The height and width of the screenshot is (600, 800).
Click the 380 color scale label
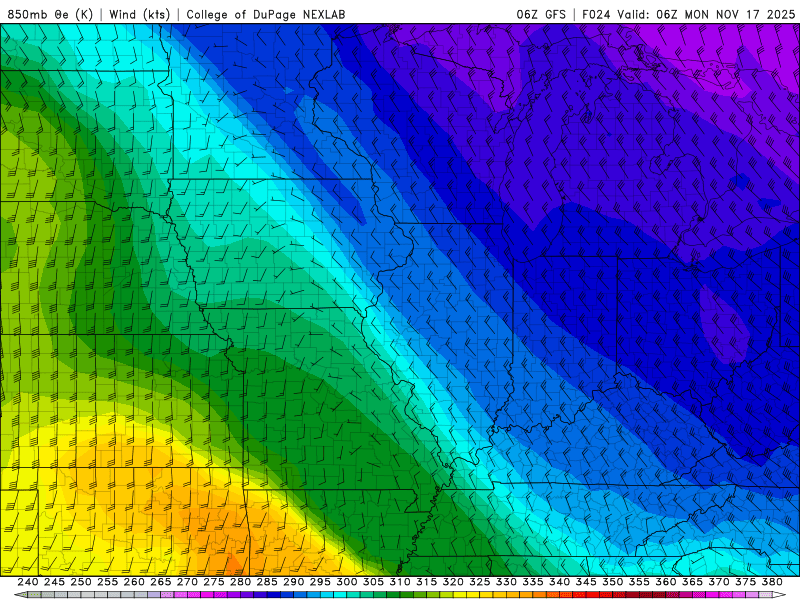point(772,582)
